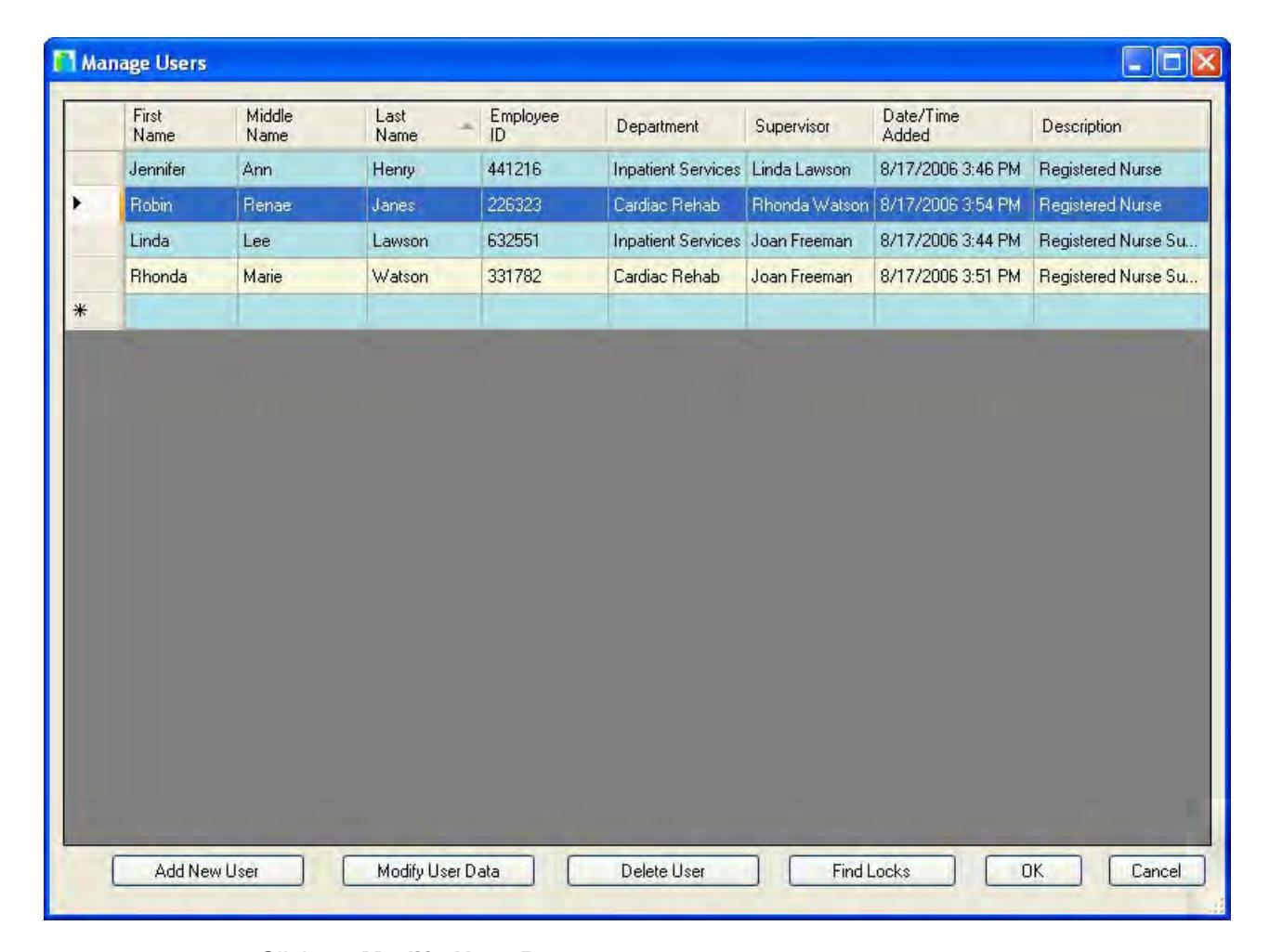Click Cardiac Rehab in Robin's row

point(676,205)
